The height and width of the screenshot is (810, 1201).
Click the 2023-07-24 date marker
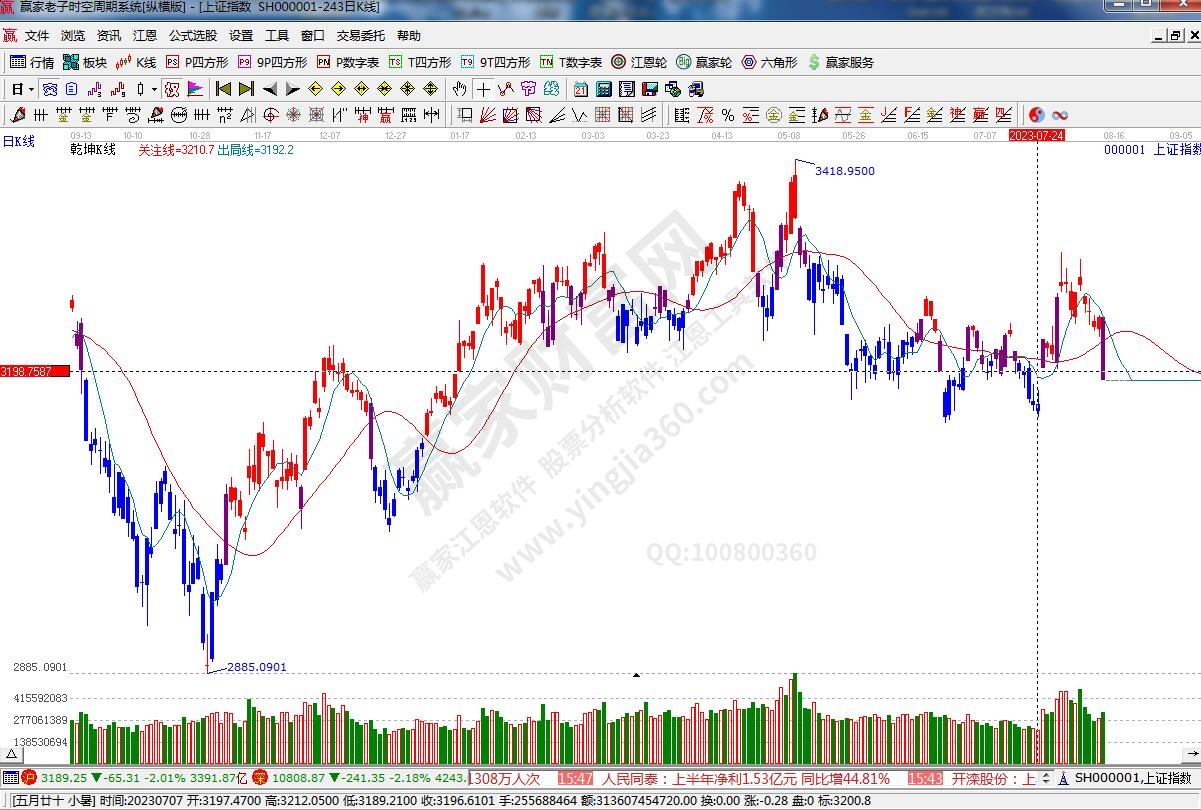1036,134
